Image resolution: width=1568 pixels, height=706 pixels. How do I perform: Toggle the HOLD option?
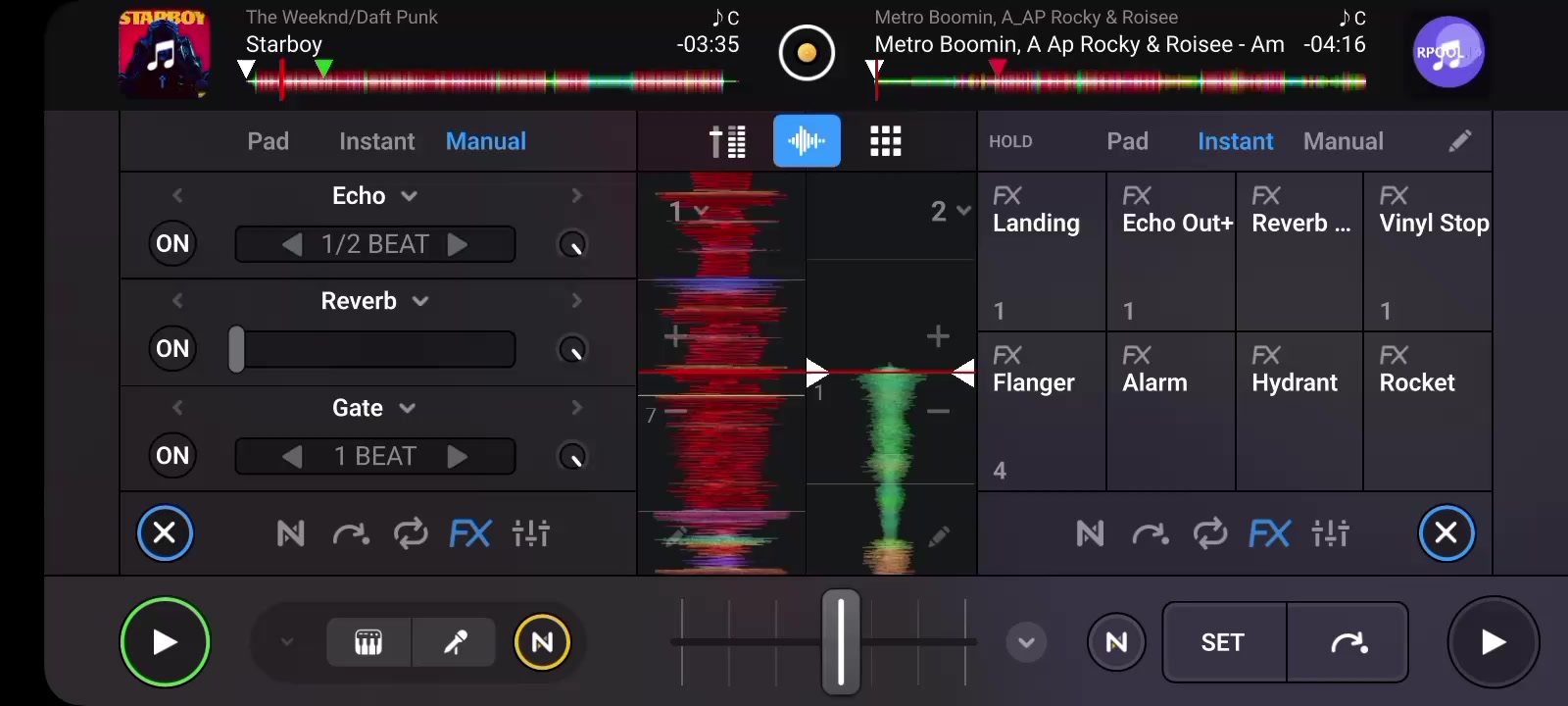(x=1010, y=141)
